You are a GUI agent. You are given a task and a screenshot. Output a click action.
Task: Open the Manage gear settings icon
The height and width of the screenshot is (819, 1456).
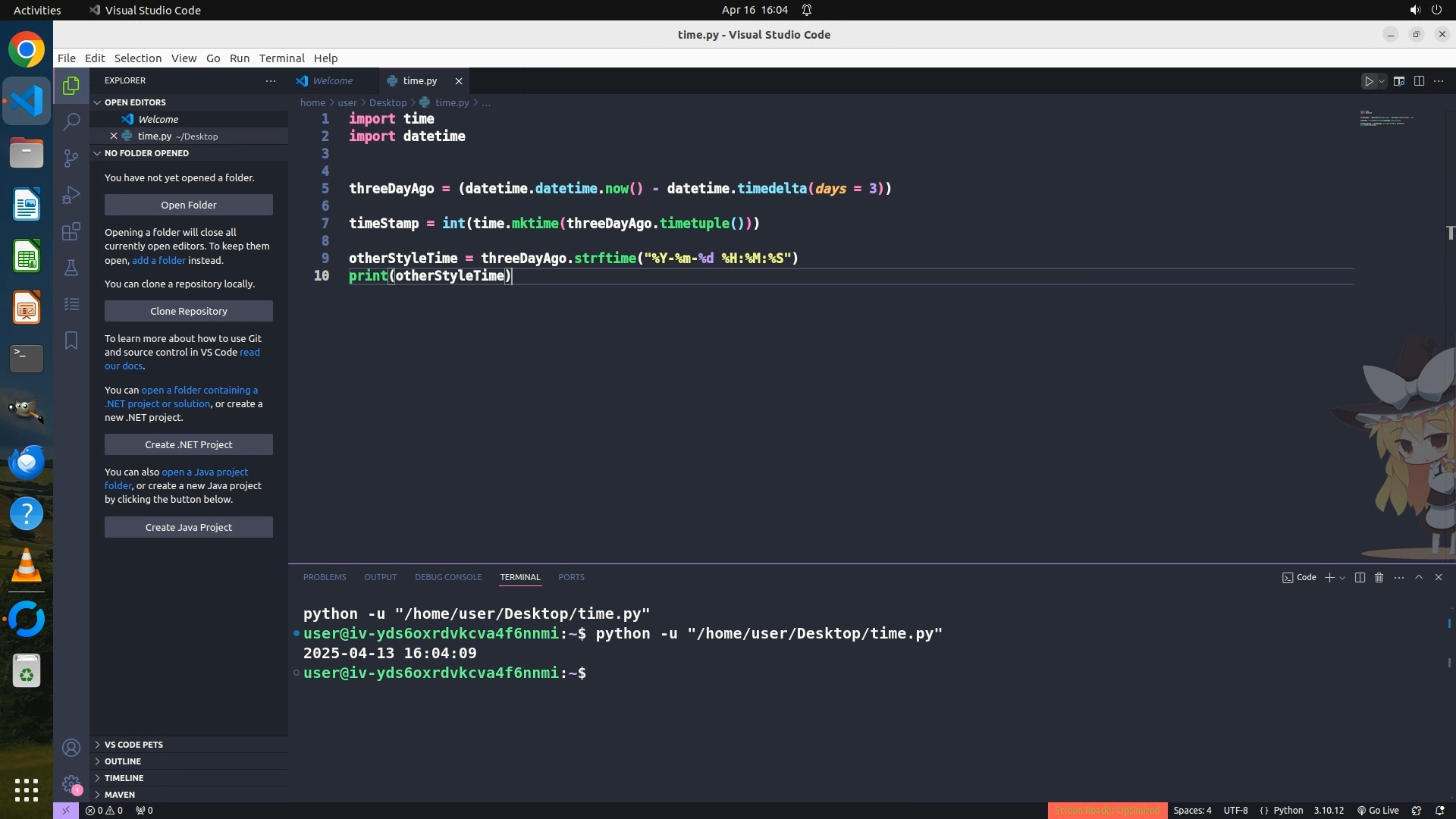71,784
